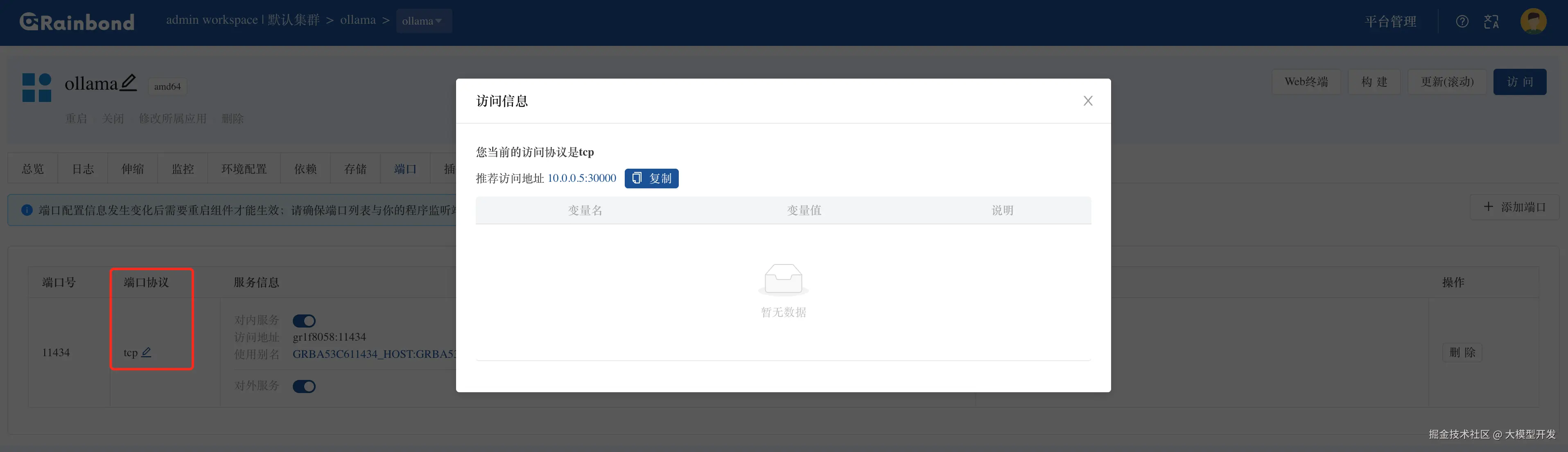Open the user avatar menu
1568x452 pixels.
(1533, 21)
